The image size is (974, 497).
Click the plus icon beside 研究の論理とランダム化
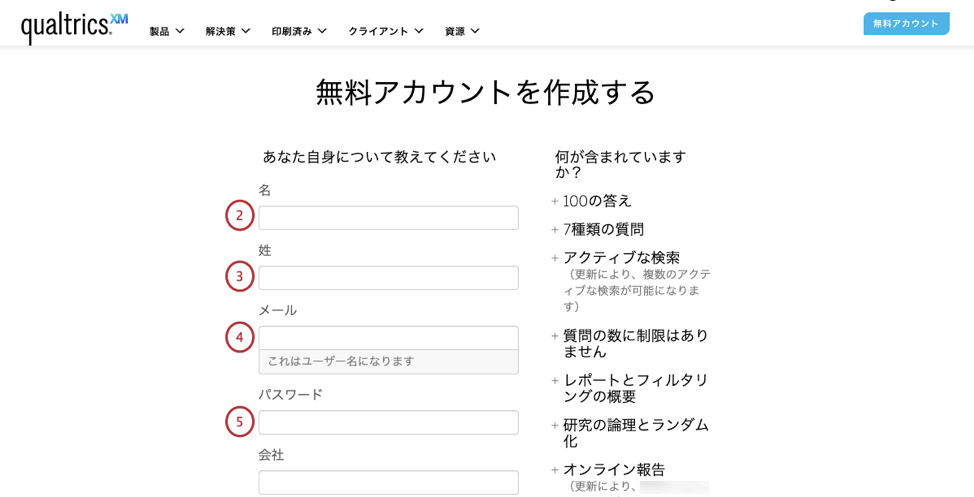[x=555, y=426]
